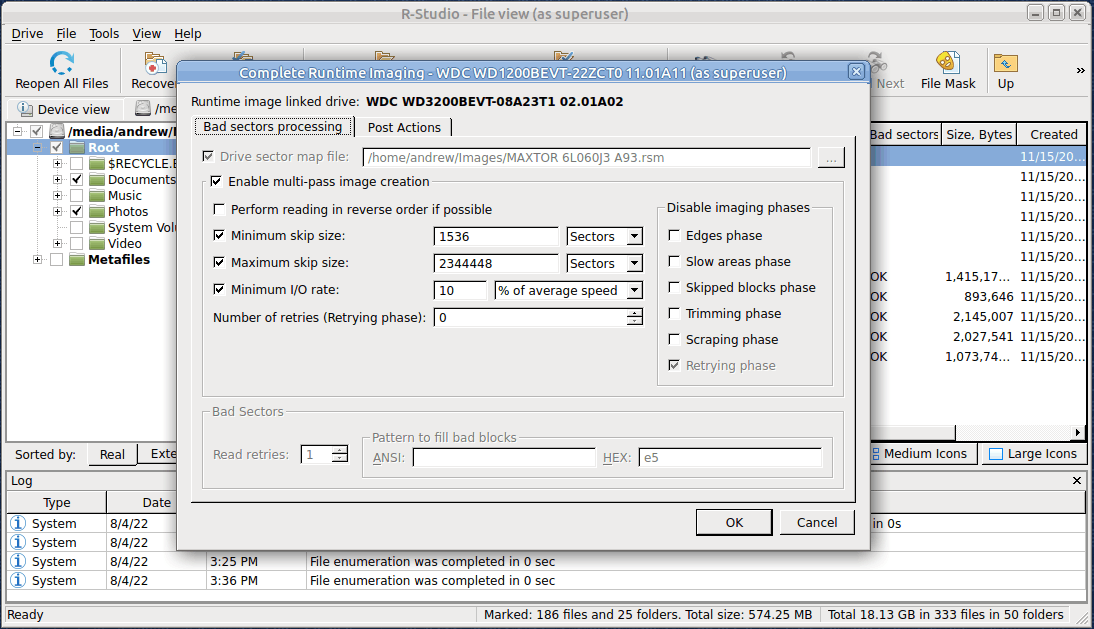Enable reading in reverse order option
Image resolution: width=1094 pixels, height=629 pixels.
point(219,209)
